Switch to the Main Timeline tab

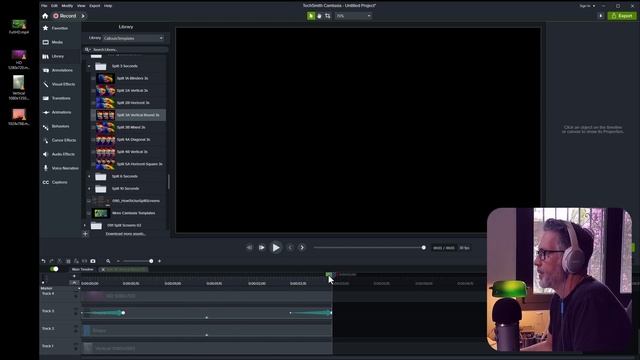point(82,269)
